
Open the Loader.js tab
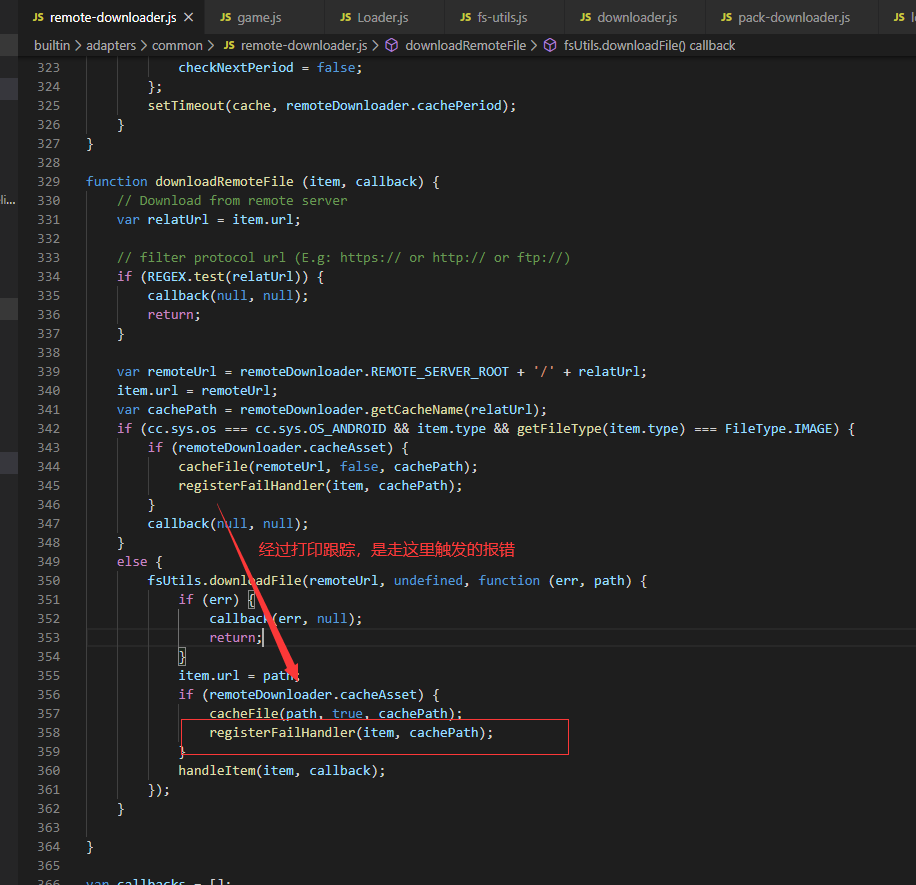click(383, 18)
